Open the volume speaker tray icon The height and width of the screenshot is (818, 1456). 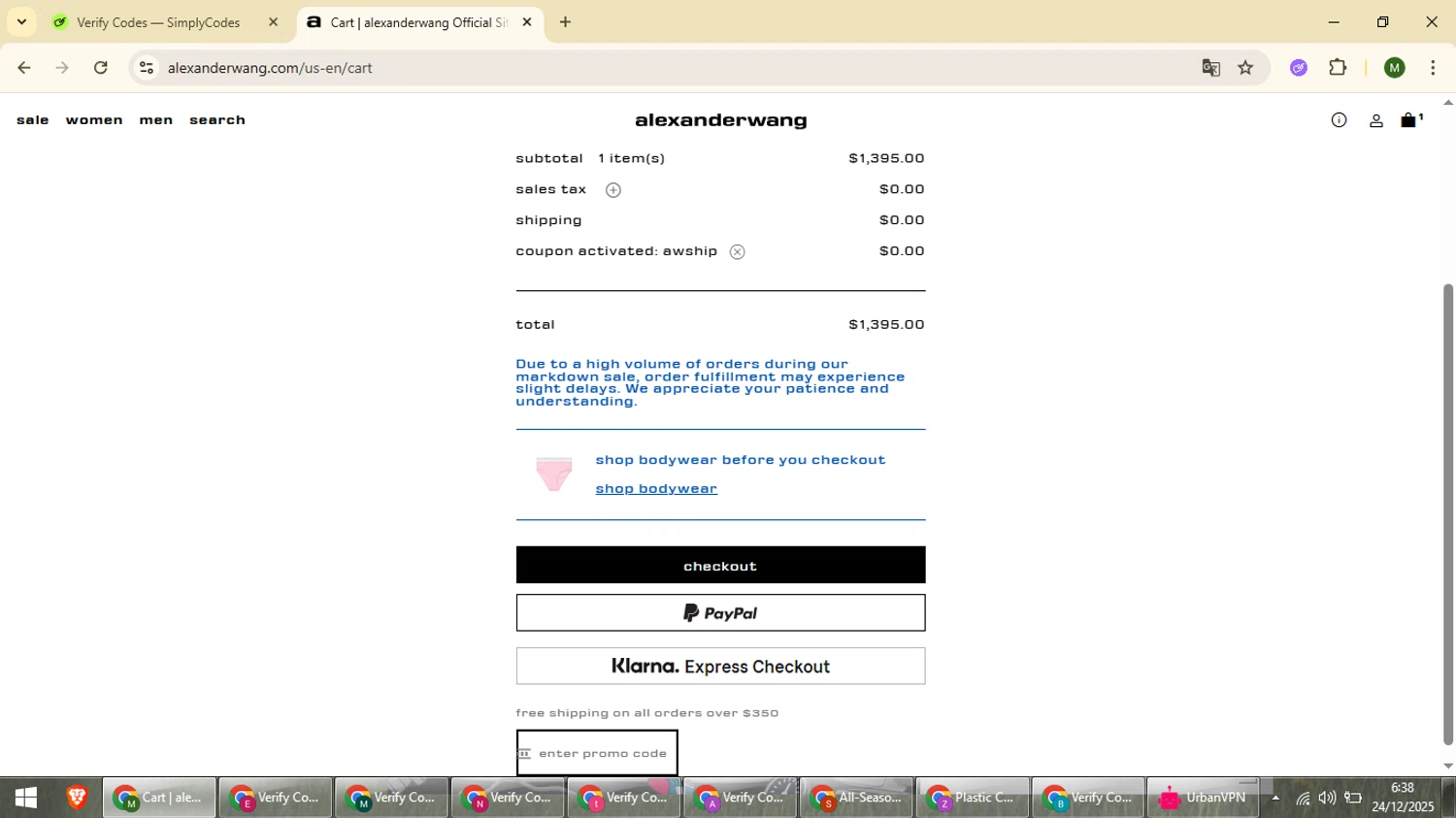[1327, 799]
